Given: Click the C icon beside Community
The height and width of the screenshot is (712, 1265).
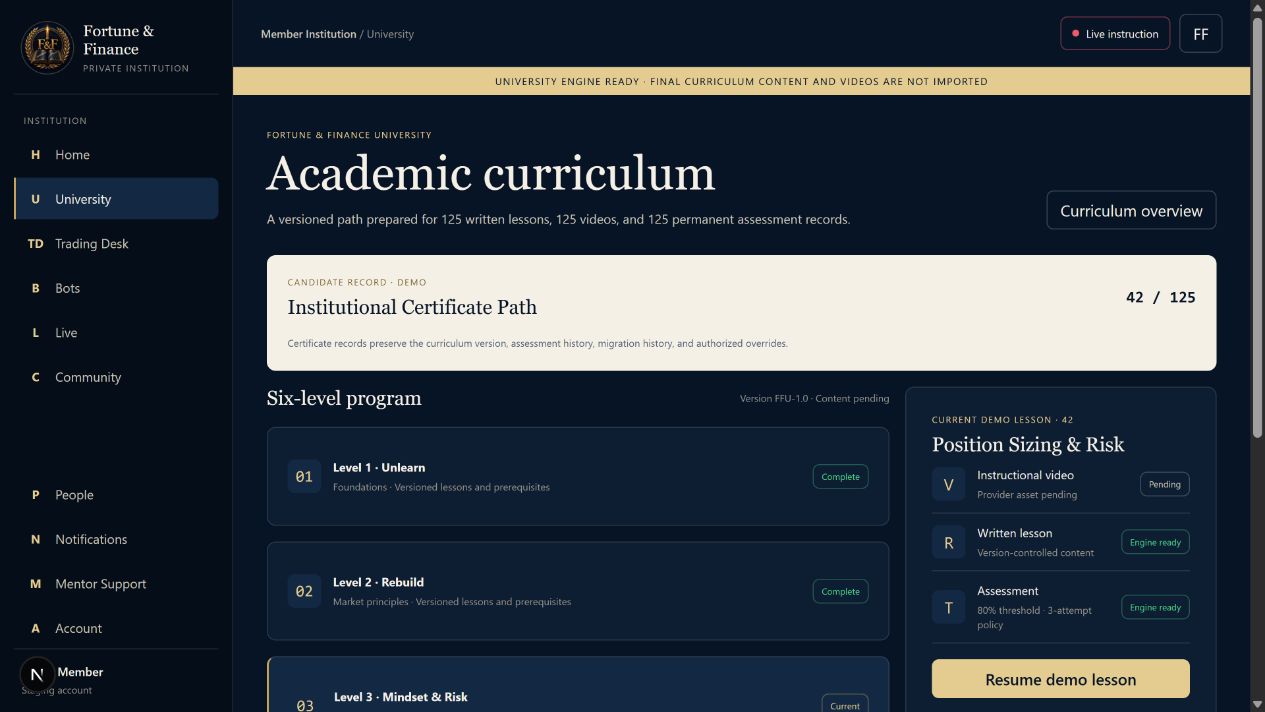Looking at the screenshot, I should point(36,377).
